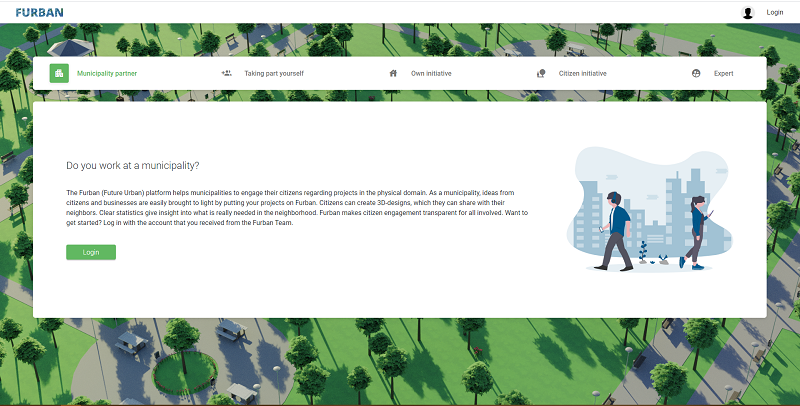Screen dimensions: 800x406
Task: Switch to the Taking part yourself tab
Action: [273, 73]
